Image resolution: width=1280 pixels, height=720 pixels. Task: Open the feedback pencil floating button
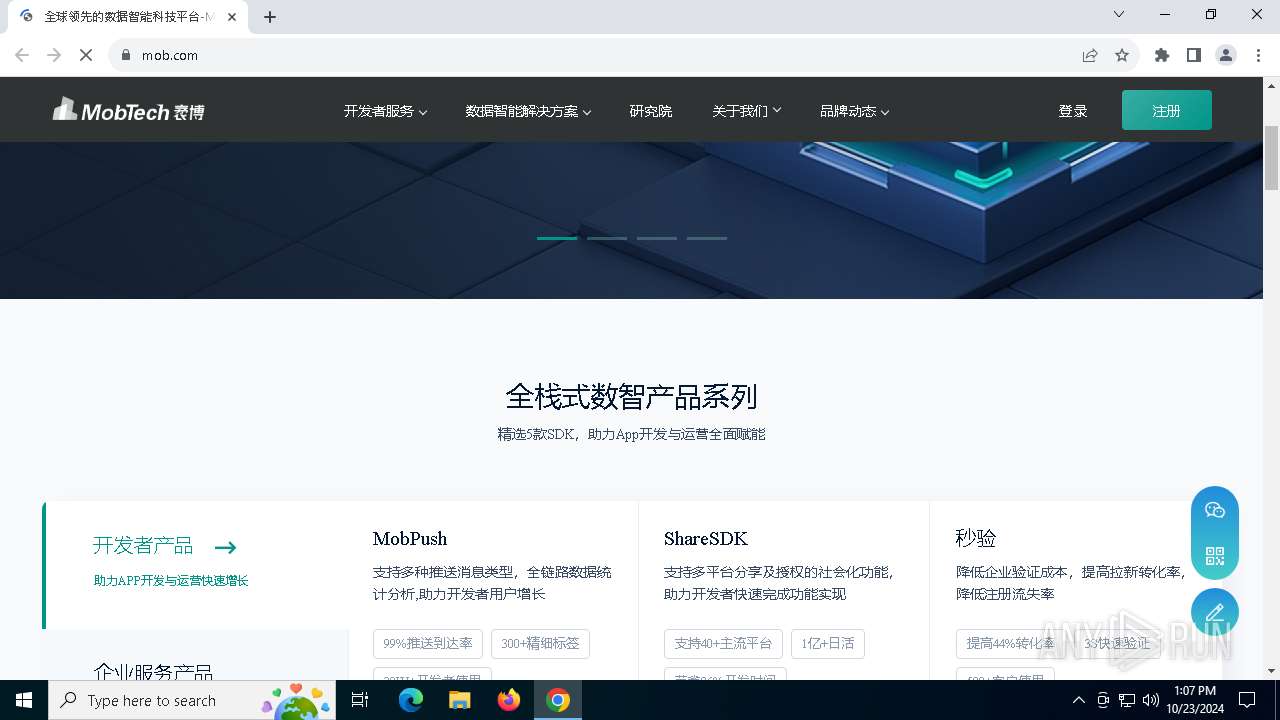[1215, 612]
